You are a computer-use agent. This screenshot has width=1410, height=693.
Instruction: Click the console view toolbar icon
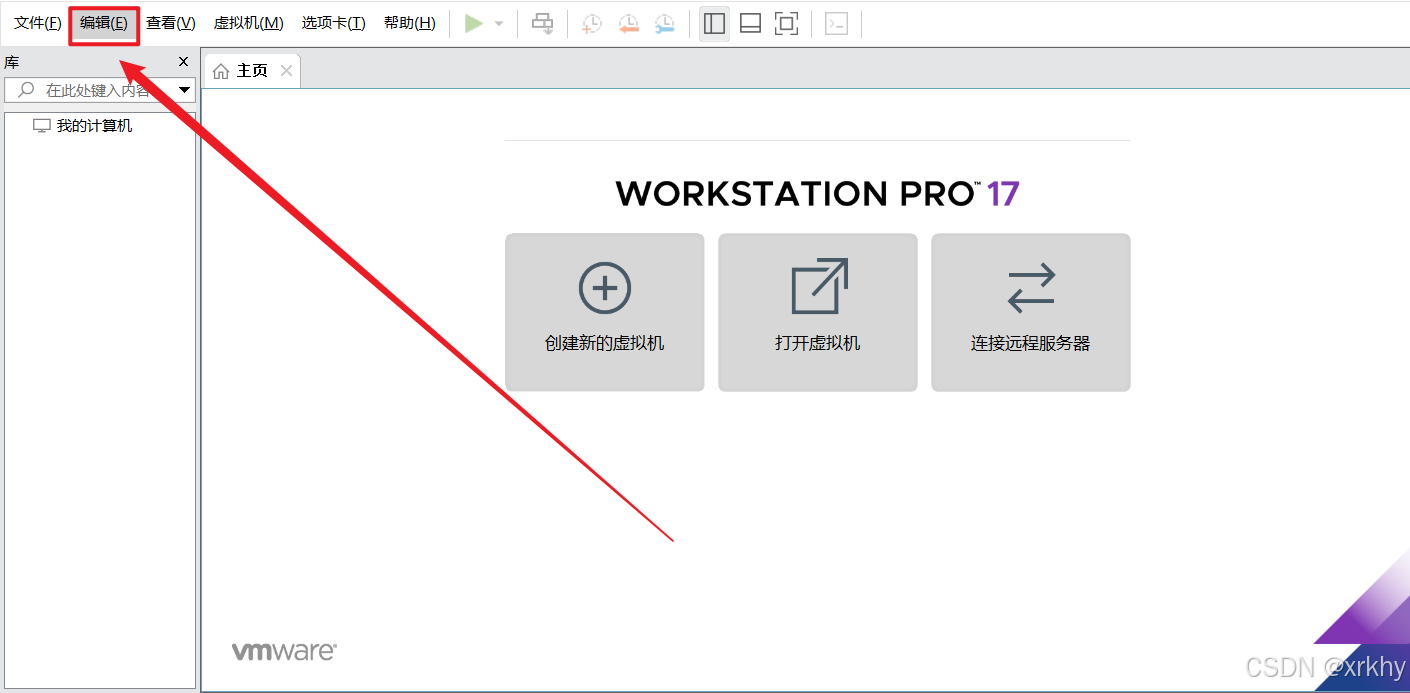[837, 23]
